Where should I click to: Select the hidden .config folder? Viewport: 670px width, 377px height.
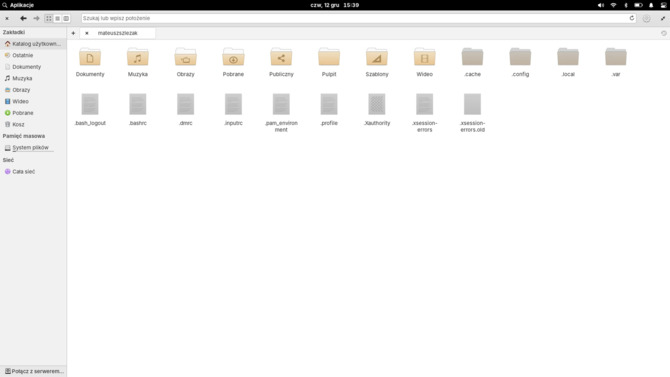pos(520,57)
